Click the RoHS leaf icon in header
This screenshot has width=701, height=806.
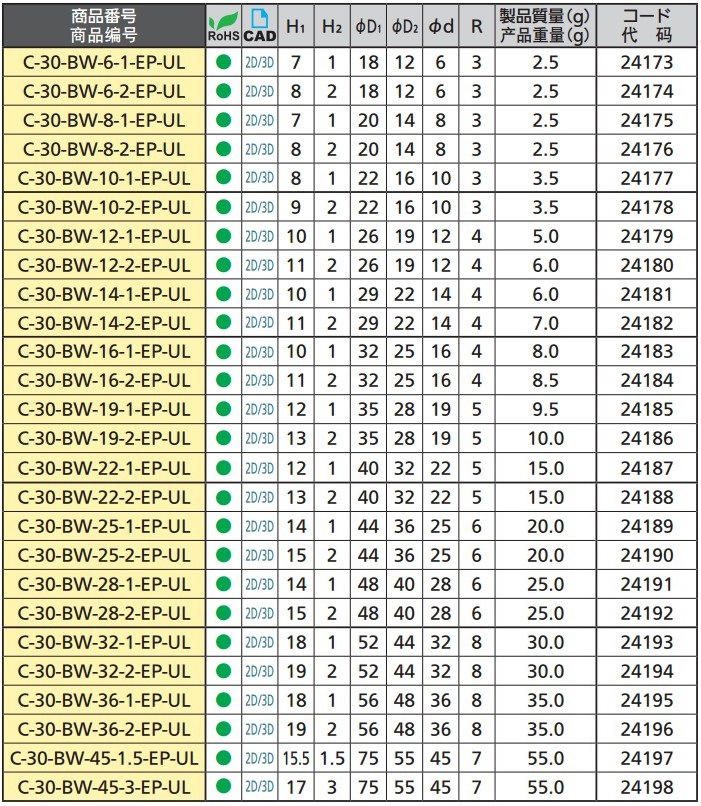pyautogui.click(x=223, y=20)
